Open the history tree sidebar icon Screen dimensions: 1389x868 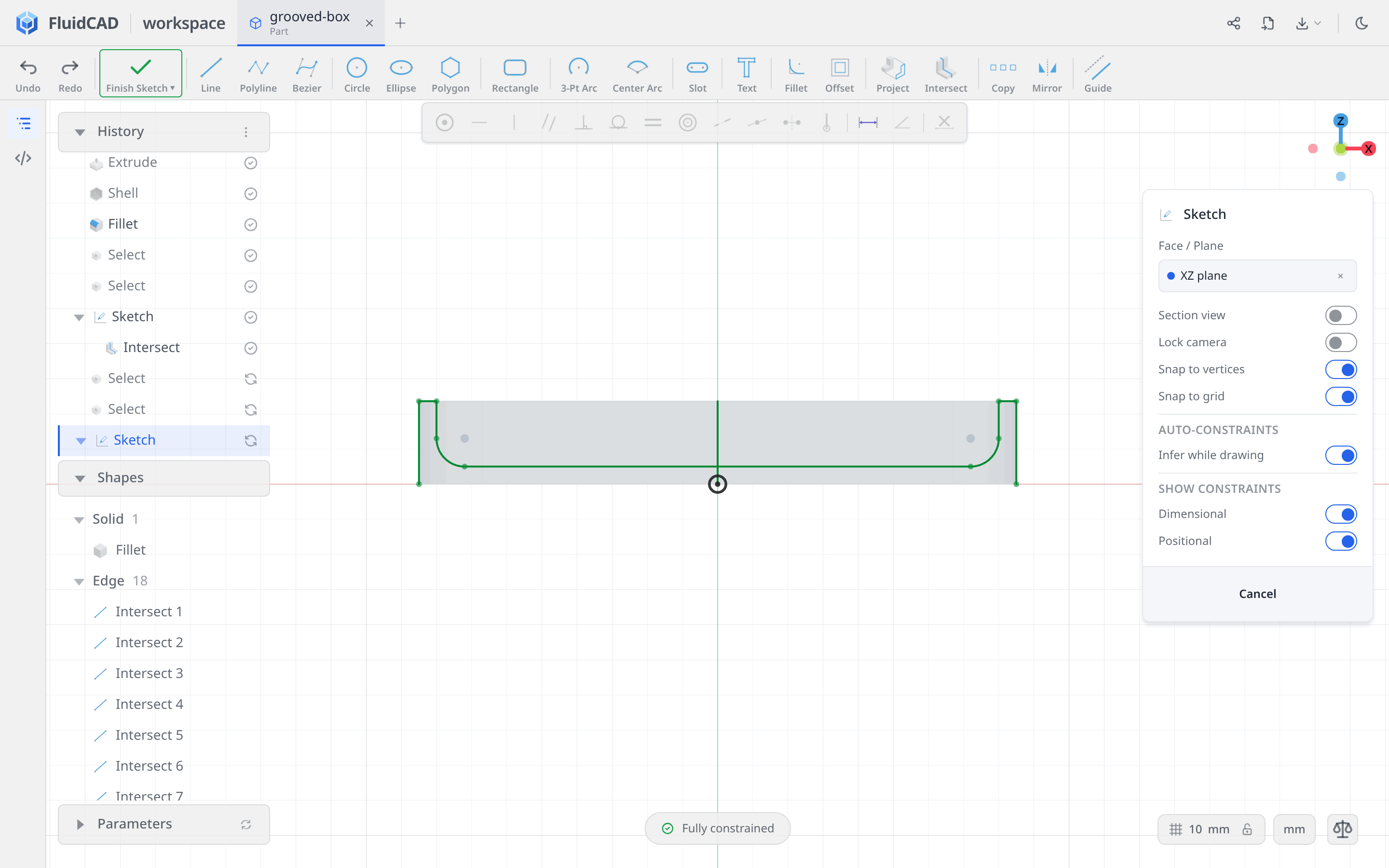(x=24, y=123)
